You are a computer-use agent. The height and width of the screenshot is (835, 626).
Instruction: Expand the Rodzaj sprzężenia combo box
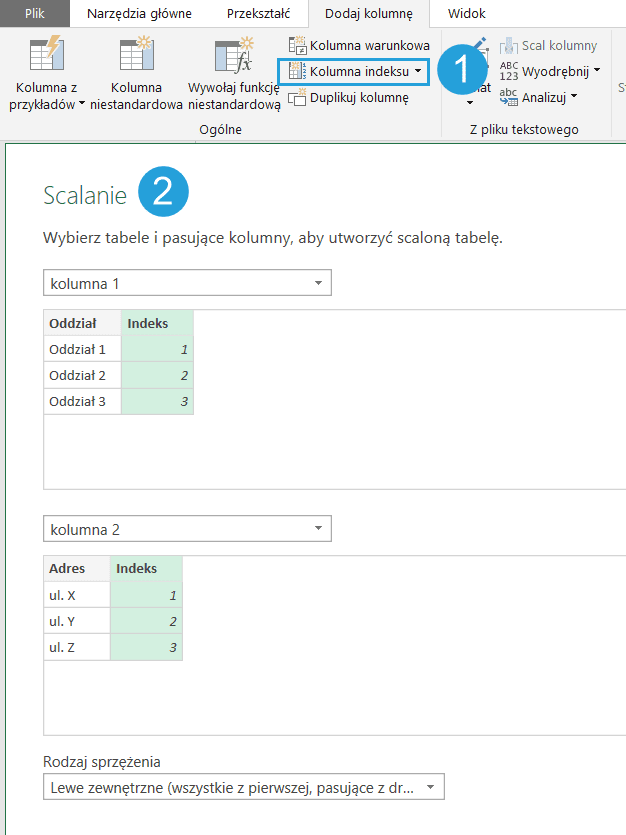tap(430, 787)
